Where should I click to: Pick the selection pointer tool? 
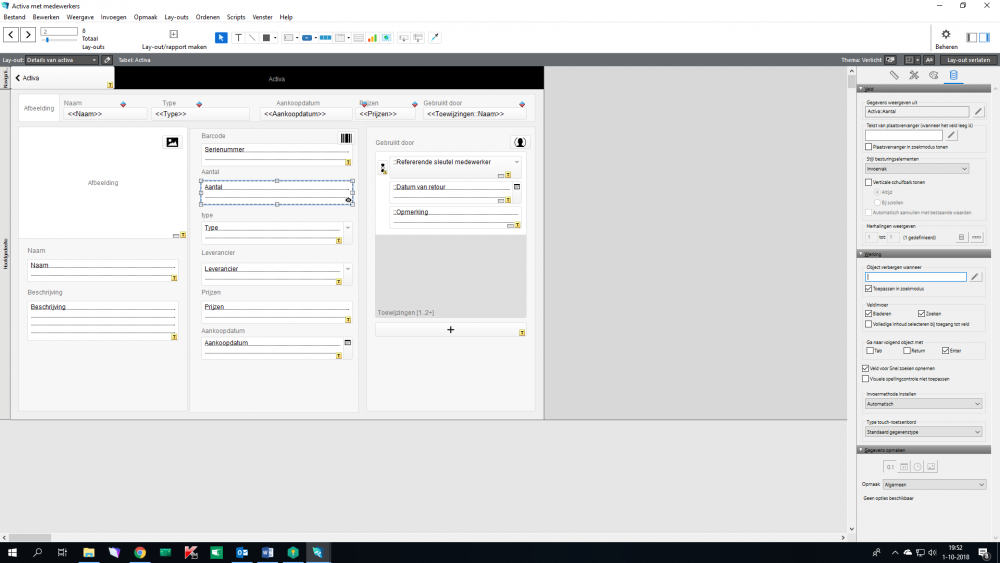pos(222,38)
